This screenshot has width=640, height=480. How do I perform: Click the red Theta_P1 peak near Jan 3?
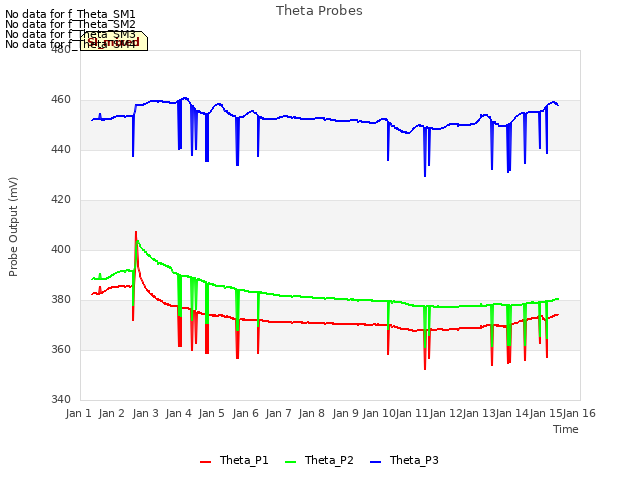136,232
